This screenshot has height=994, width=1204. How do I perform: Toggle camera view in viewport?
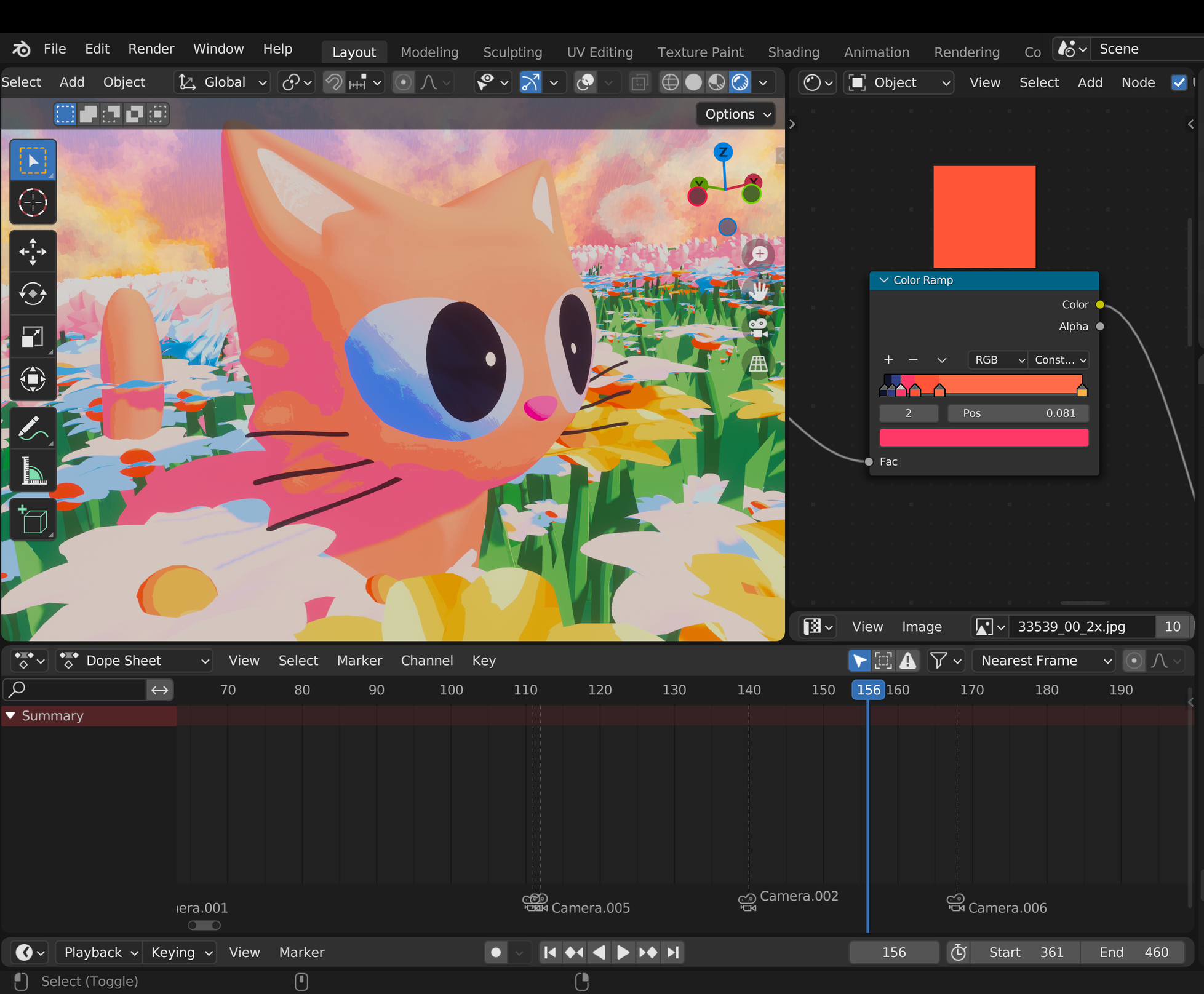point(758,328)
